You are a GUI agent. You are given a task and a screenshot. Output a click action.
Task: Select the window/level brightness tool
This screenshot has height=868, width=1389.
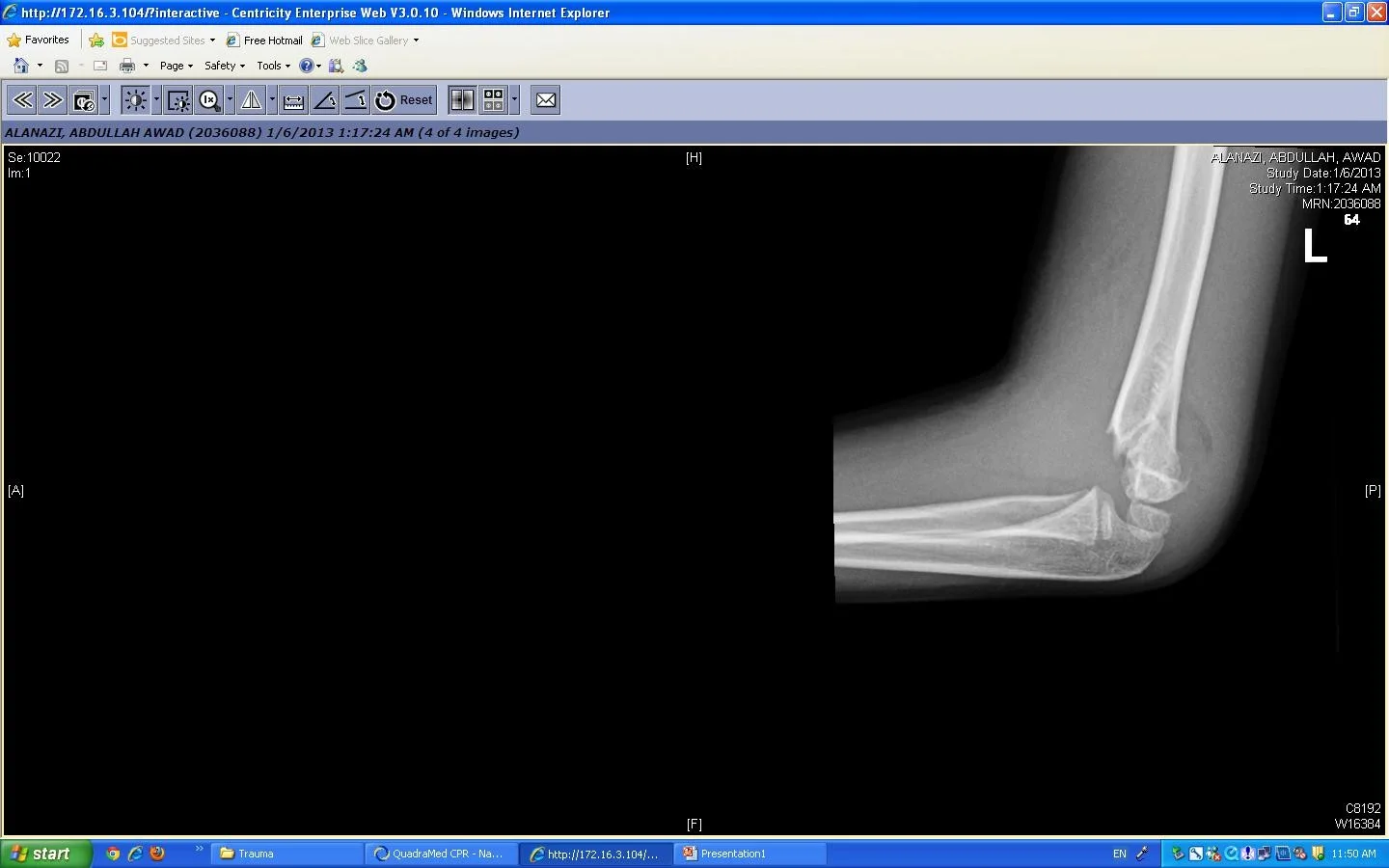point(135,100)
